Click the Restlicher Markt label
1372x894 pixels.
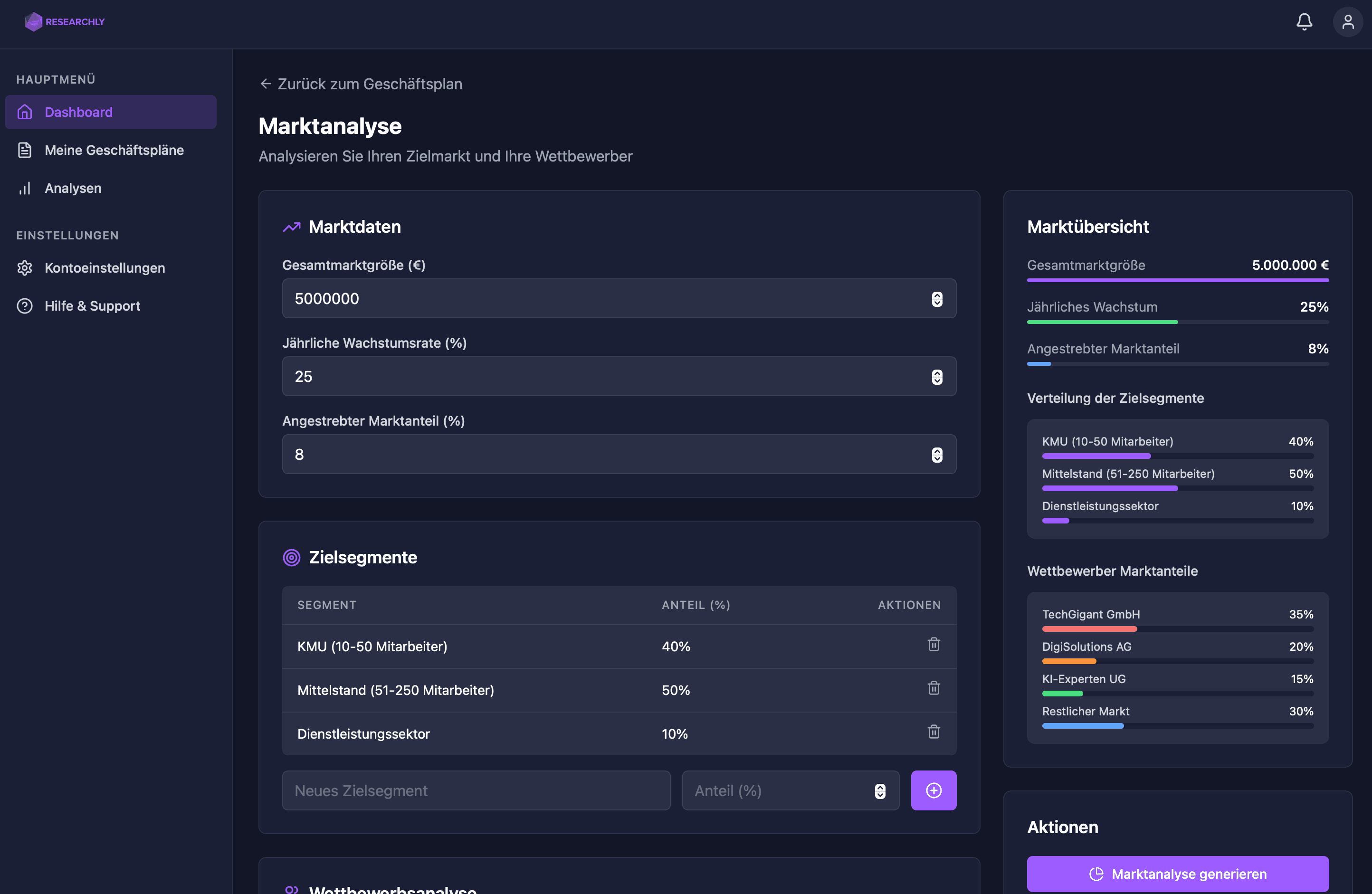tap(1086, 711)
